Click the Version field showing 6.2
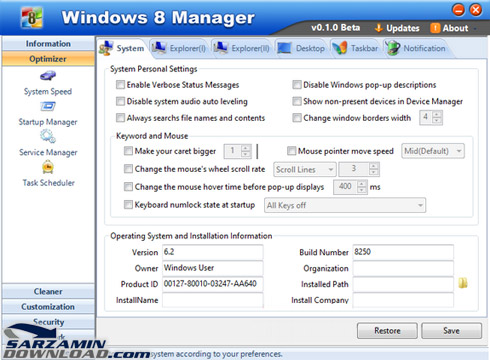490x360 pixels. click(x=213, y=252)
